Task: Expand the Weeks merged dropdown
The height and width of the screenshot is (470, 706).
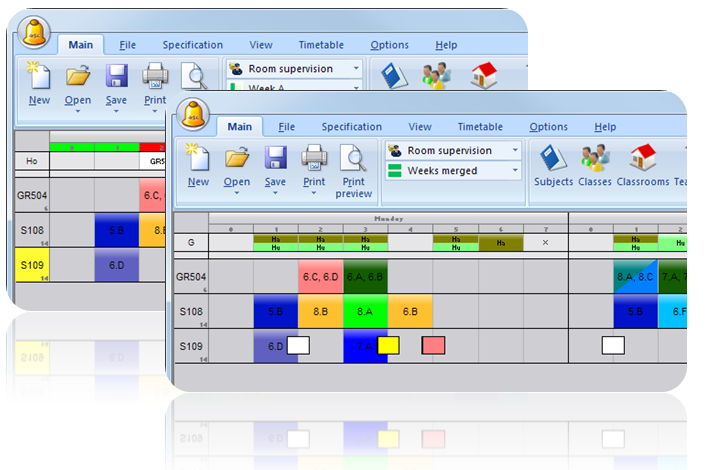Action: [x=515, y=171]
